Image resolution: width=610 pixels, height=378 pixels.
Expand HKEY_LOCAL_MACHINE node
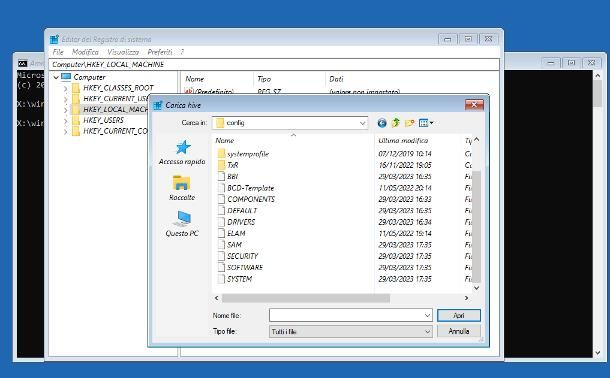coord(65,110)
